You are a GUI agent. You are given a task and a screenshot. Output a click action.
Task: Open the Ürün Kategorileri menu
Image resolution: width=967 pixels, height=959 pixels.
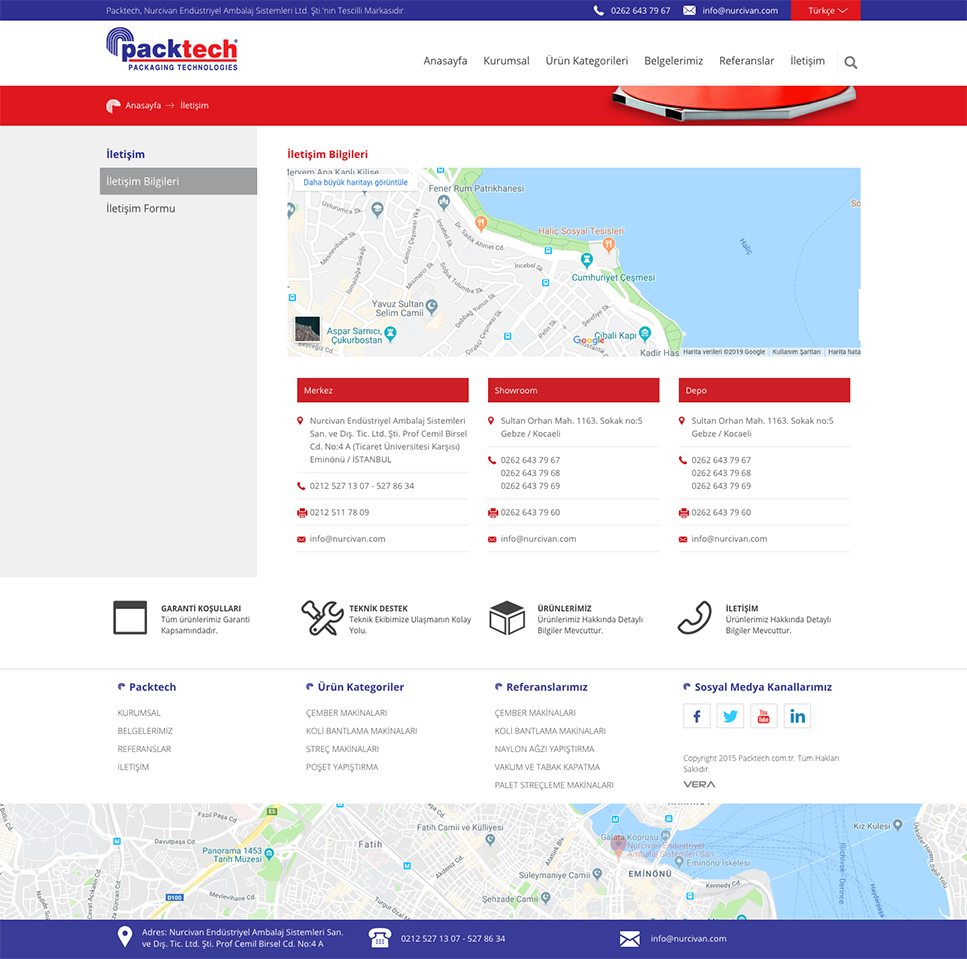click(x=586, y=61)
